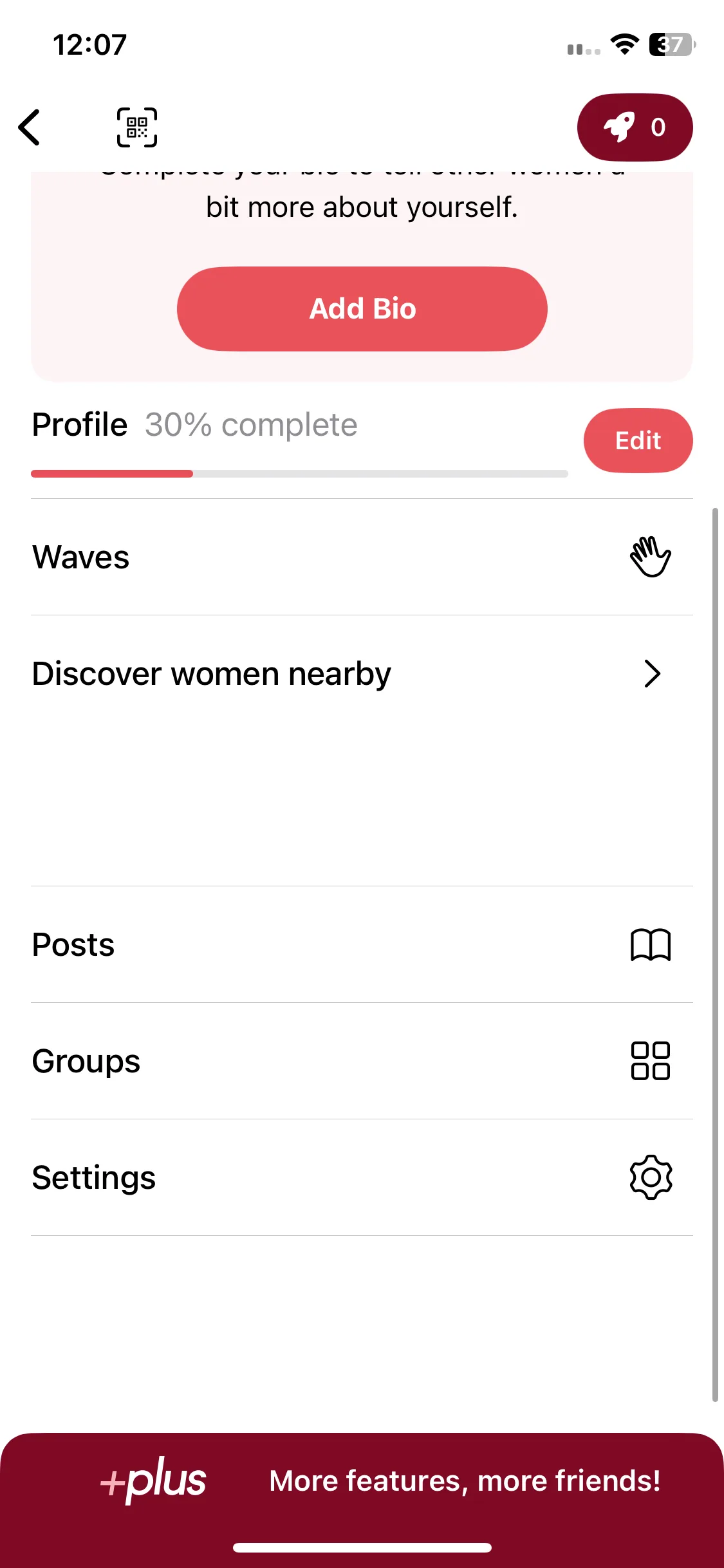Click the Add Bio button

point(362,309)
